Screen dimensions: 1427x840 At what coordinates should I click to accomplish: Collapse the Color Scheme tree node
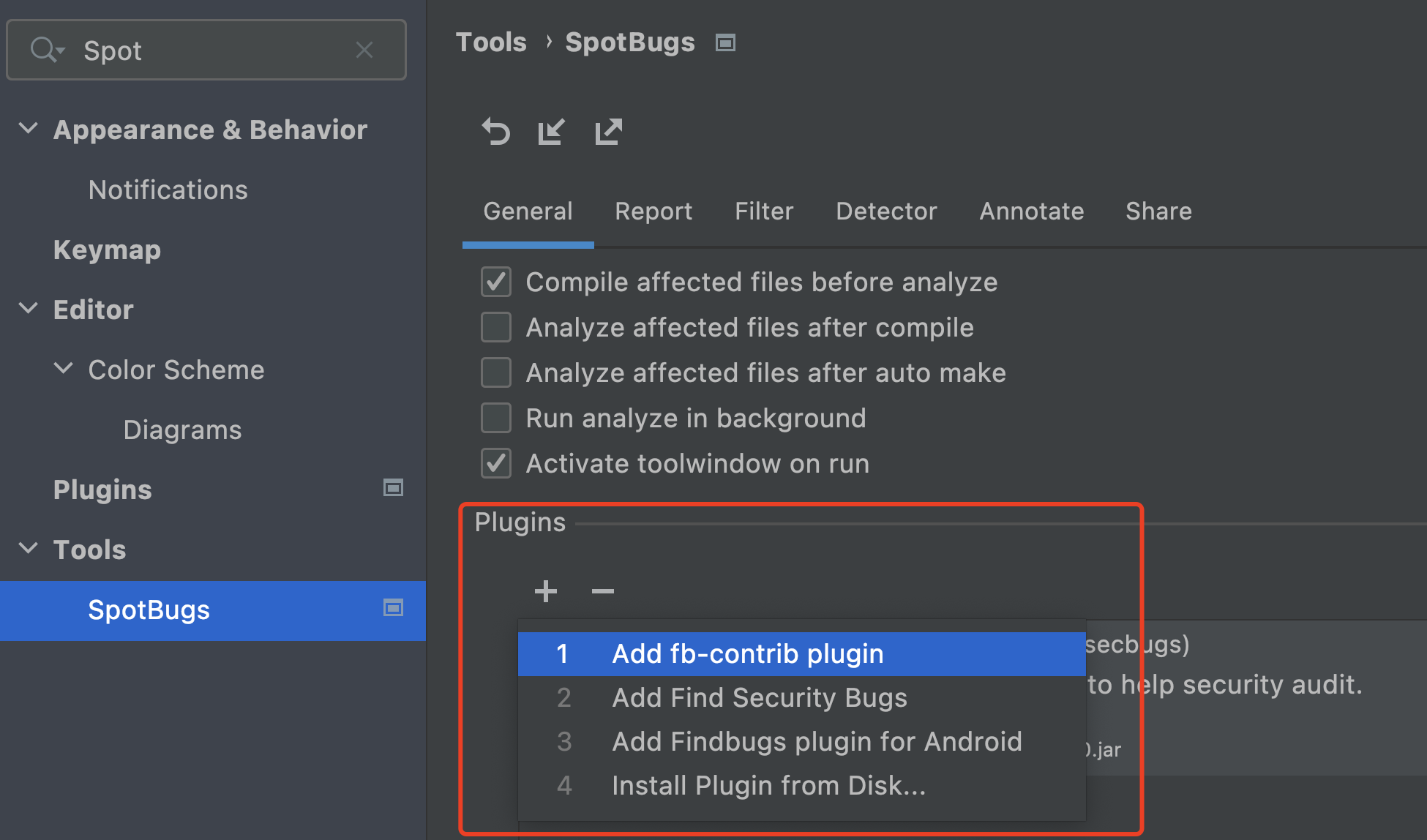[64, 369]
